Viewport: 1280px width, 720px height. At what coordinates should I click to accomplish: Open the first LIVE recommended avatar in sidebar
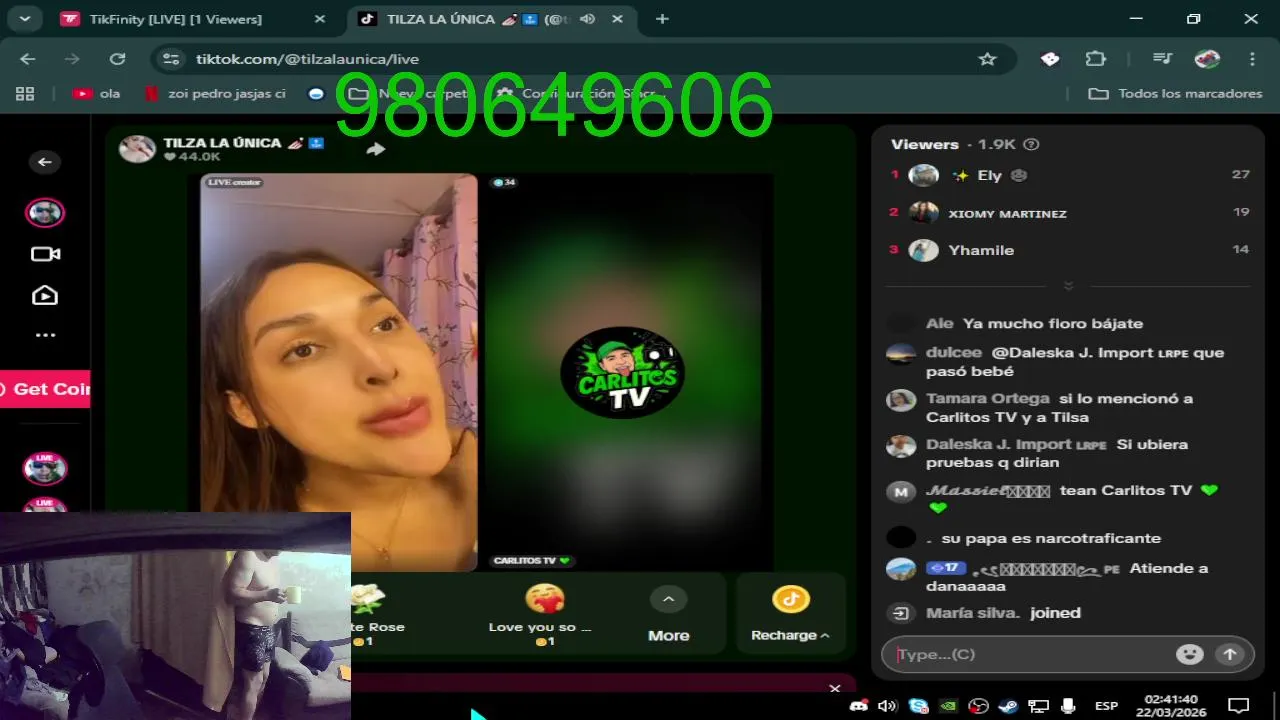tap(44, 468)
